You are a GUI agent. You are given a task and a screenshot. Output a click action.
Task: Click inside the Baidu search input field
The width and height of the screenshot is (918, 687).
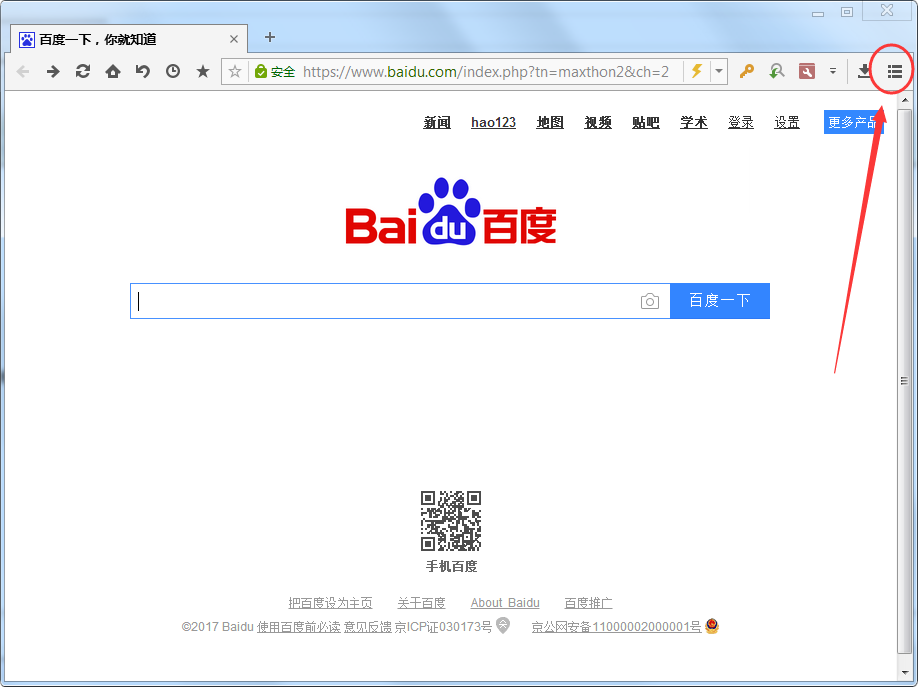pyautogui.click(x=380, y=300)
